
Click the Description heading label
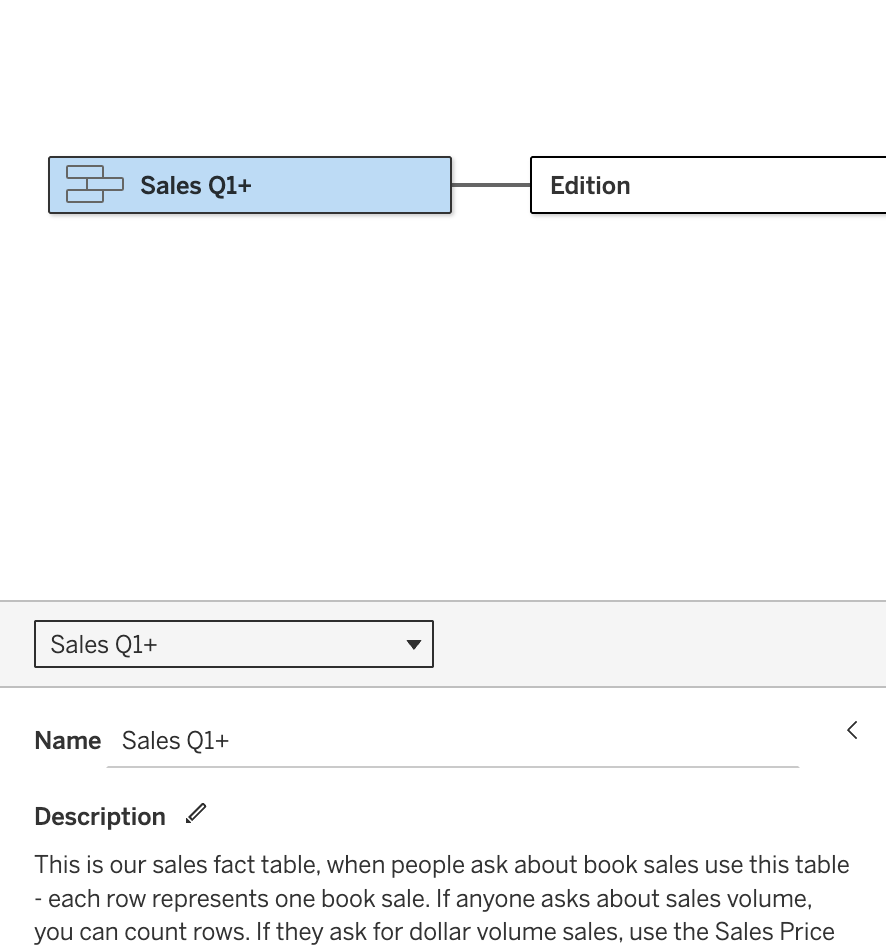click(100, 817)
